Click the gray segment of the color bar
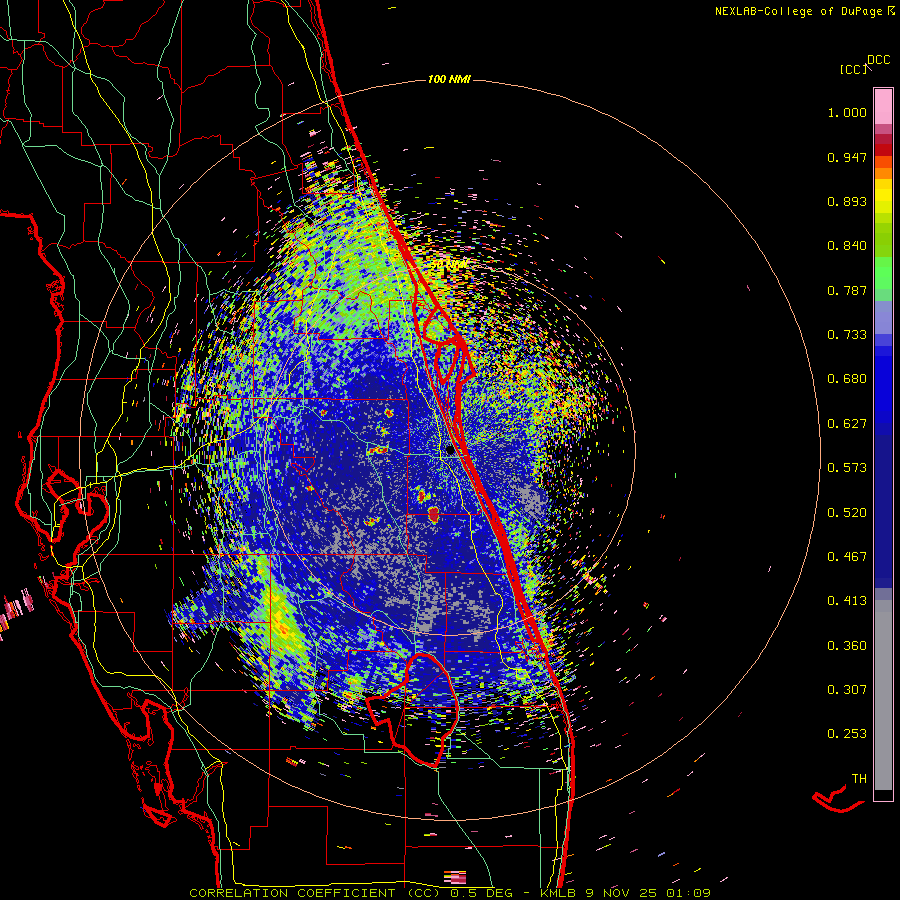900x900 pixels. click(883, 695)
